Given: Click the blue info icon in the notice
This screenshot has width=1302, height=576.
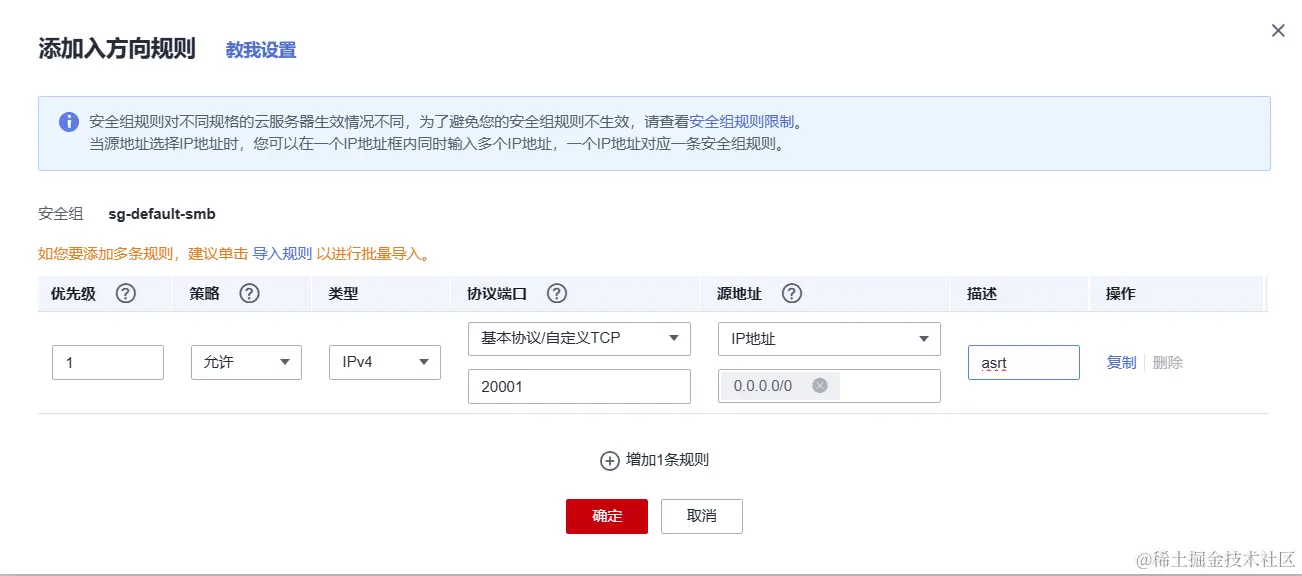Looking at the screenshot, I should [69, 122].
